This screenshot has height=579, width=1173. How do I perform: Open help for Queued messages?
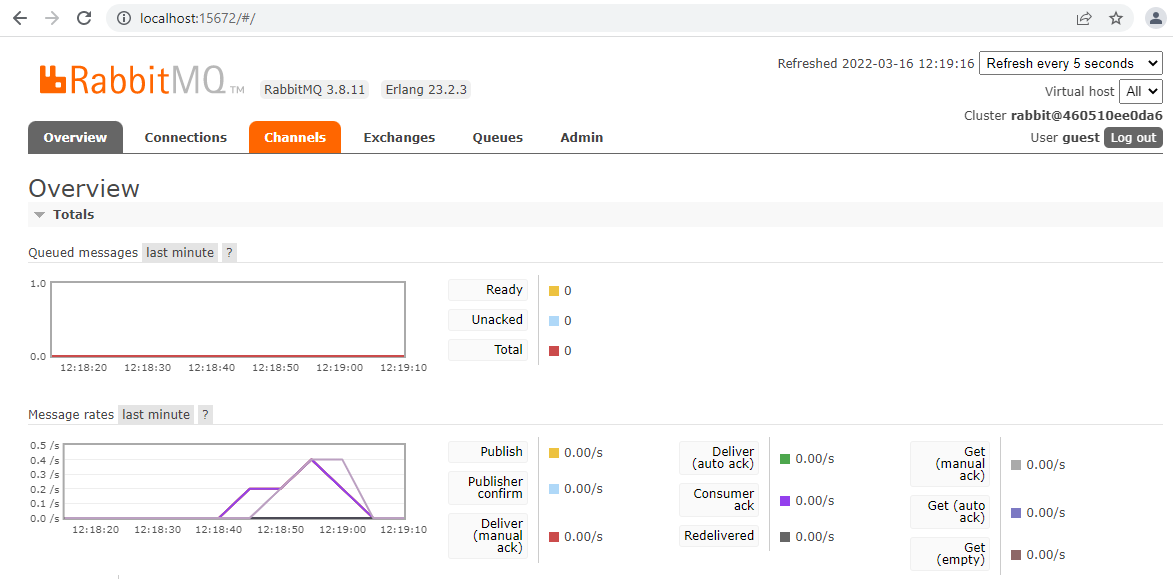pos(229,252)
